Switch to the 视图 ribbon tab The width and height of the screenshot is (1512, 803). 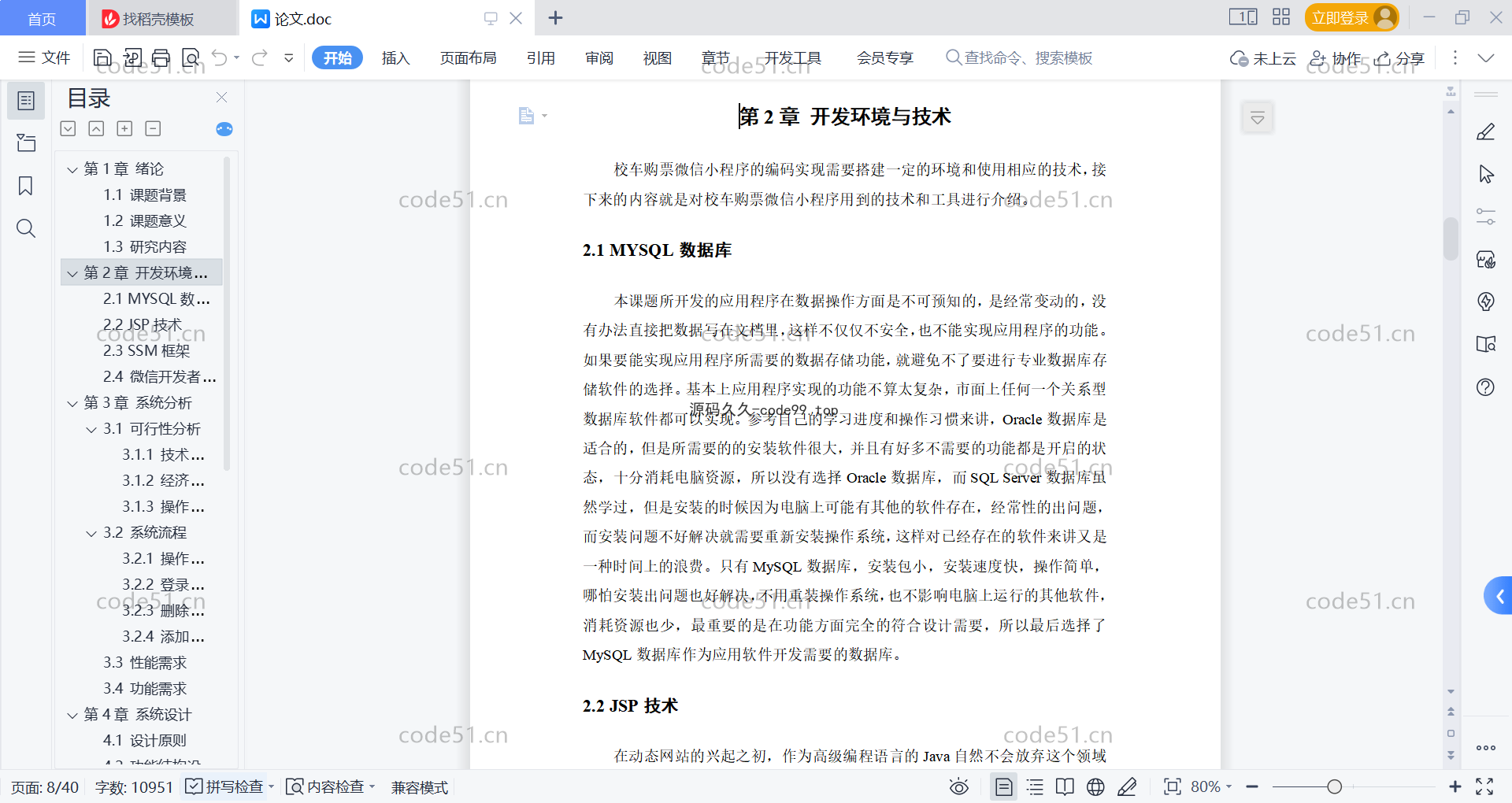coord(658,57)
